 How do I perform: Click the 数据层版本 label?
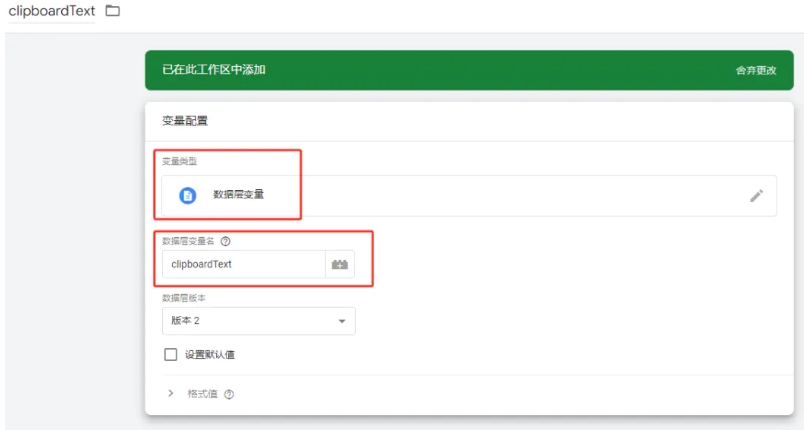(184, 298)
